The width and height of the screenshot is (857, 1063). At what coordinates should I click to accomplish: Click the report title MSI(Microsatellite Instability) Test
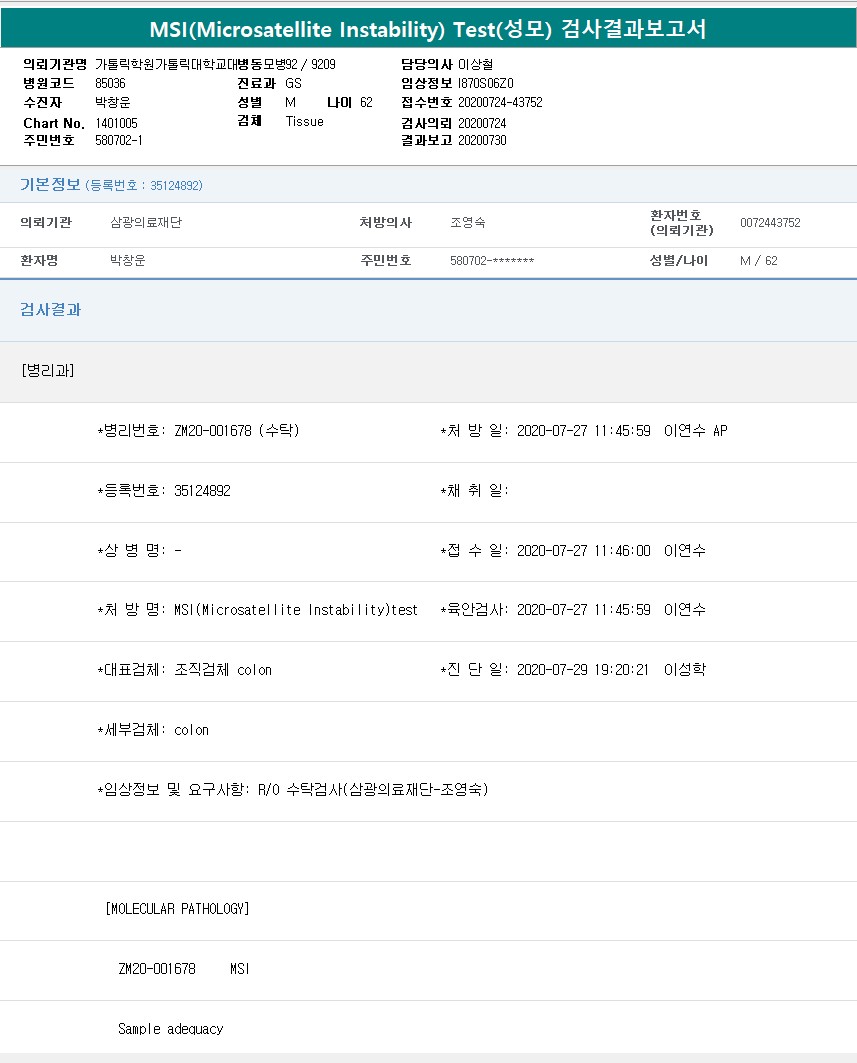pyautogui.click(x=427, y=29)
